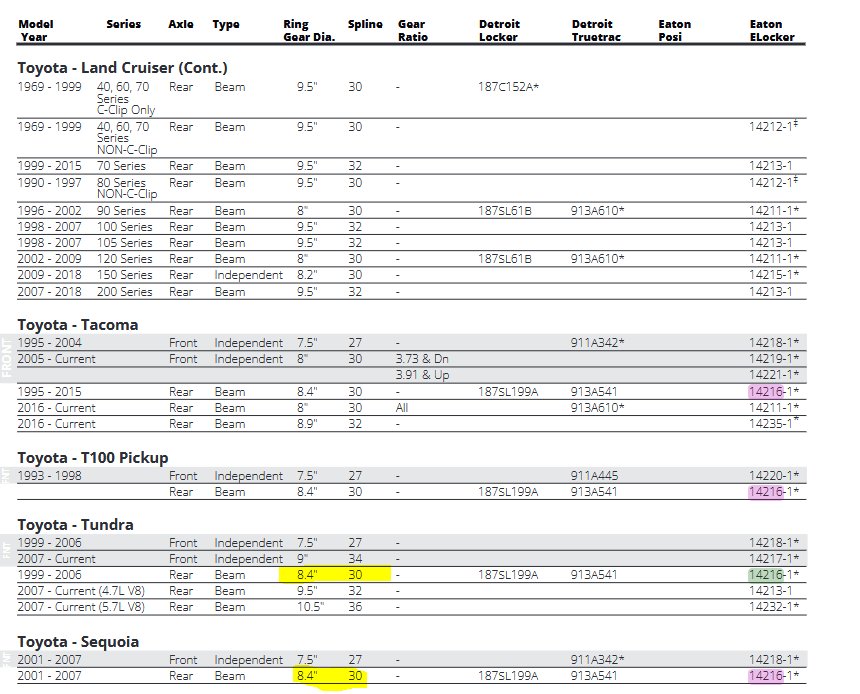The image size is (860, 694).
Task: Select ELocker part number 14220-1*
Action: [774, 476]
